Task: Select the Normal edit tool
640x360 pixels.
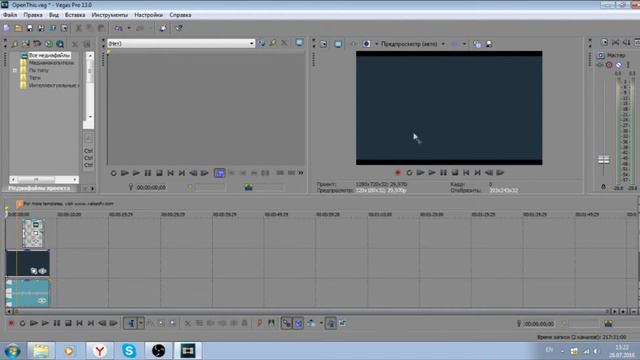Action: click(x=131, y=323)
